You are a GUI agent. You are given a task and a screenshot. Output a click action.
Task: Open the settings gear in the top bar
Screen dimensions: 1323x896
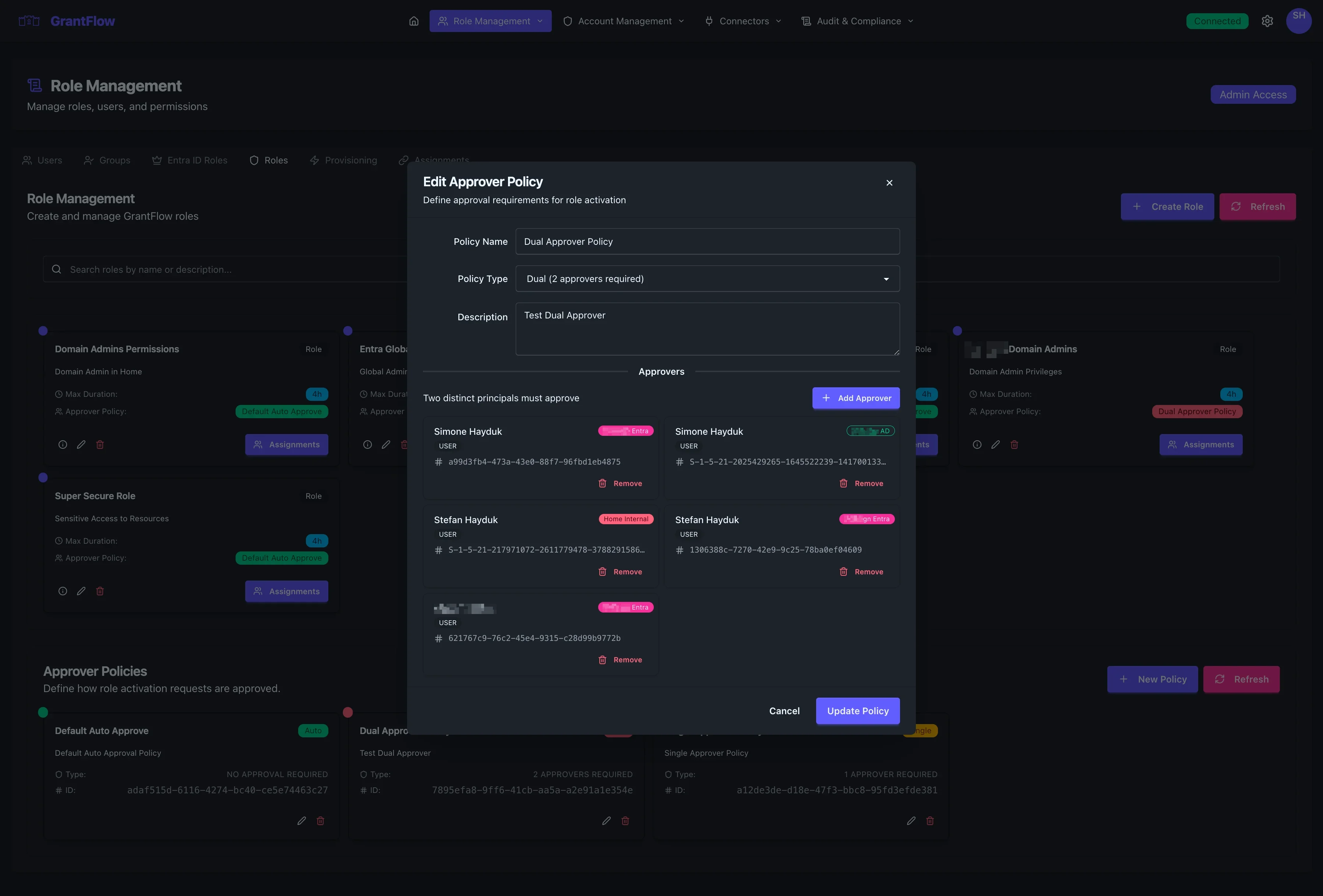pyautogui.click(x=1268, y=21)
